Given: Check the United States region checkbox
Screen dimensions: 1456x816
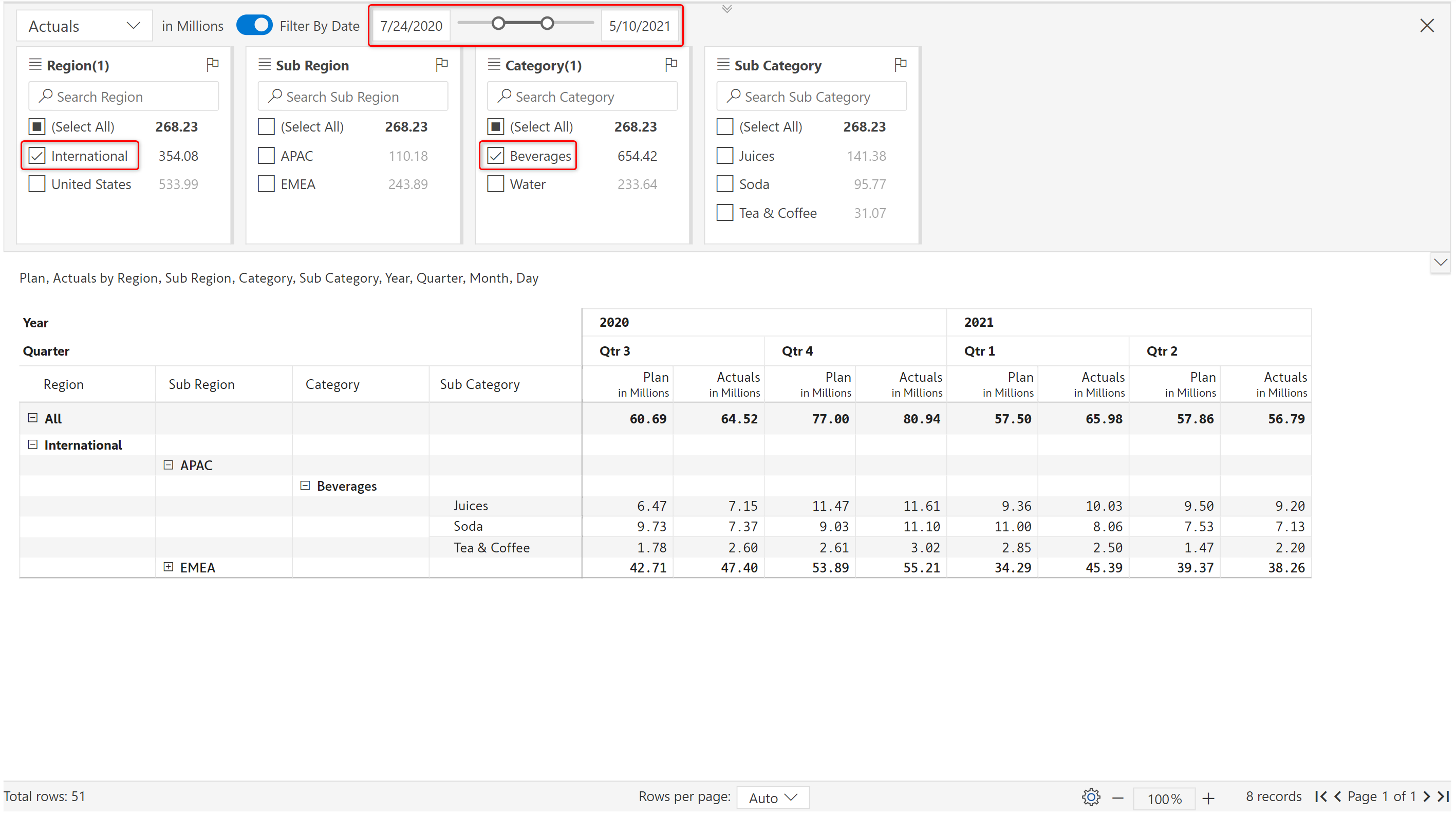Looking at the screenshot, I should click(x=38, y=184).
